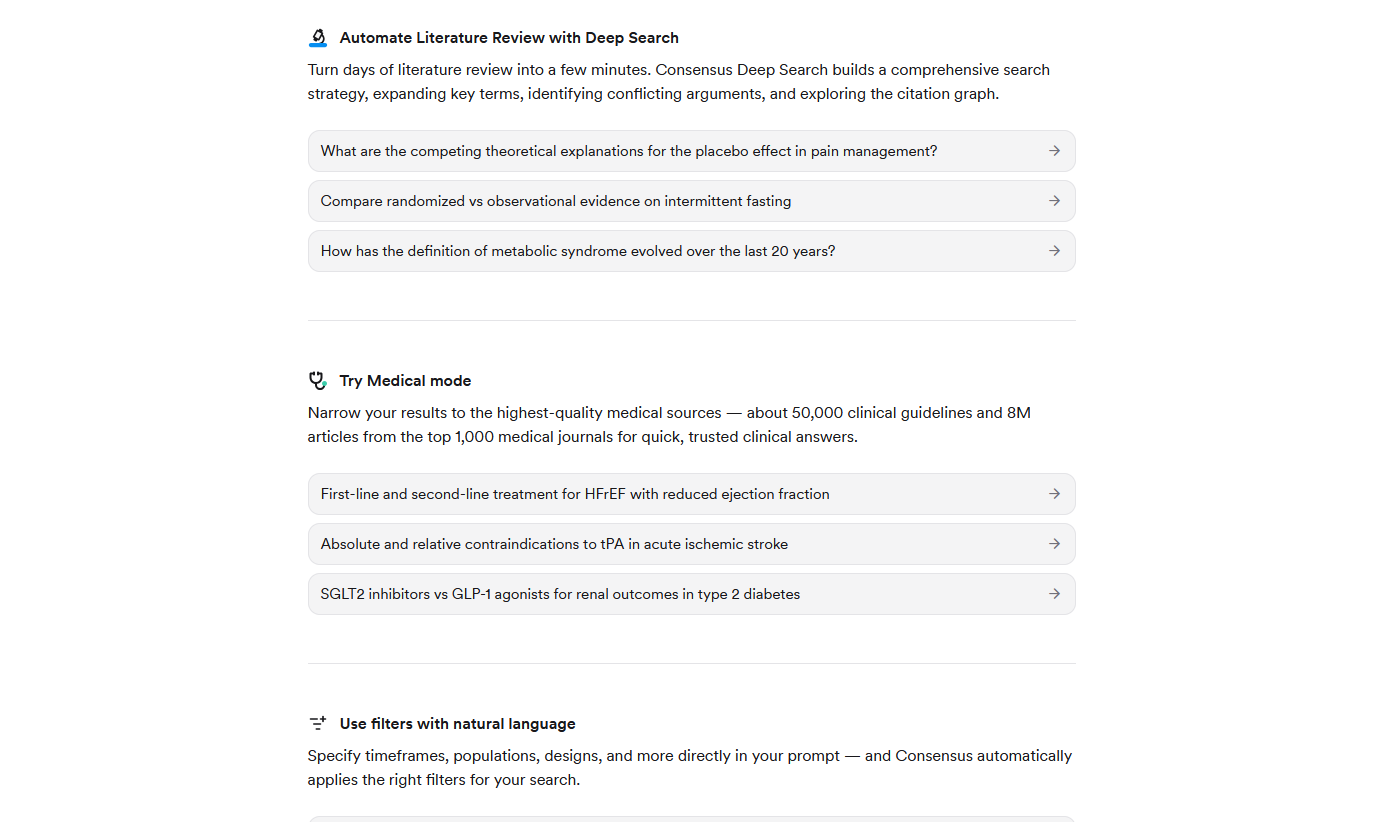Viewport: 1376px width, 822px height.
Task: Open SGLT2 vs GLP-1 renal outcomes example
Action: (692, 594)
